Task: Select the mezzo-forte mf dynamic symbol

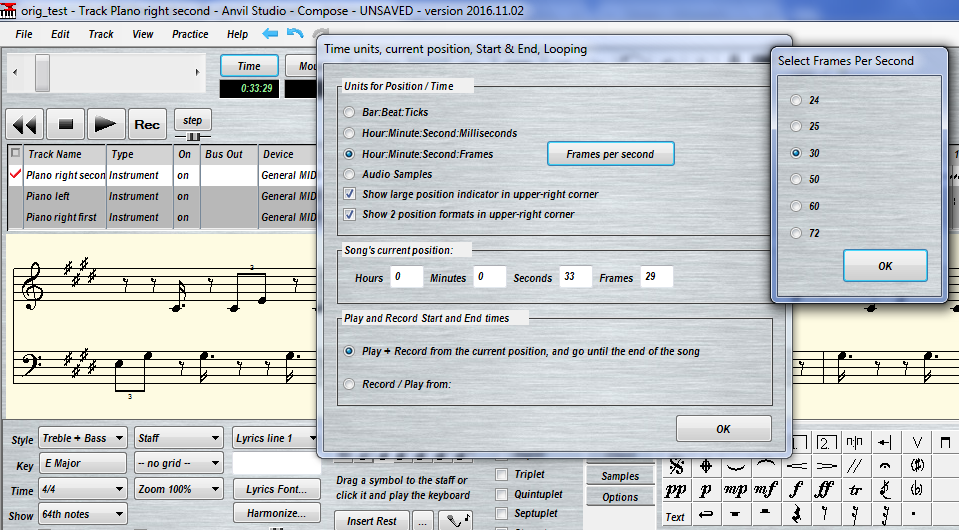Action: click(x=766, y=490)
